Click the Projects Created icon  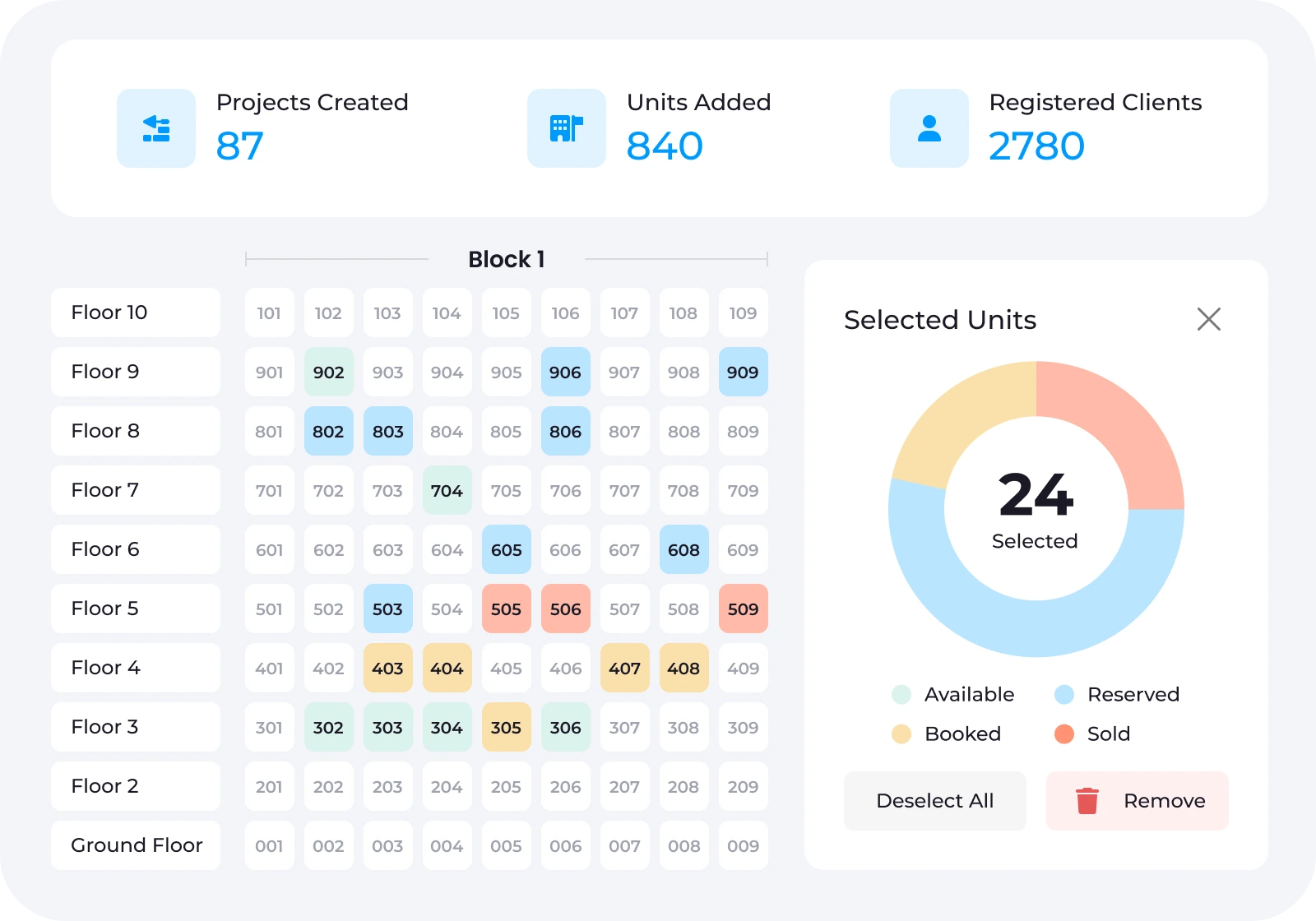[x=156, y=128]
